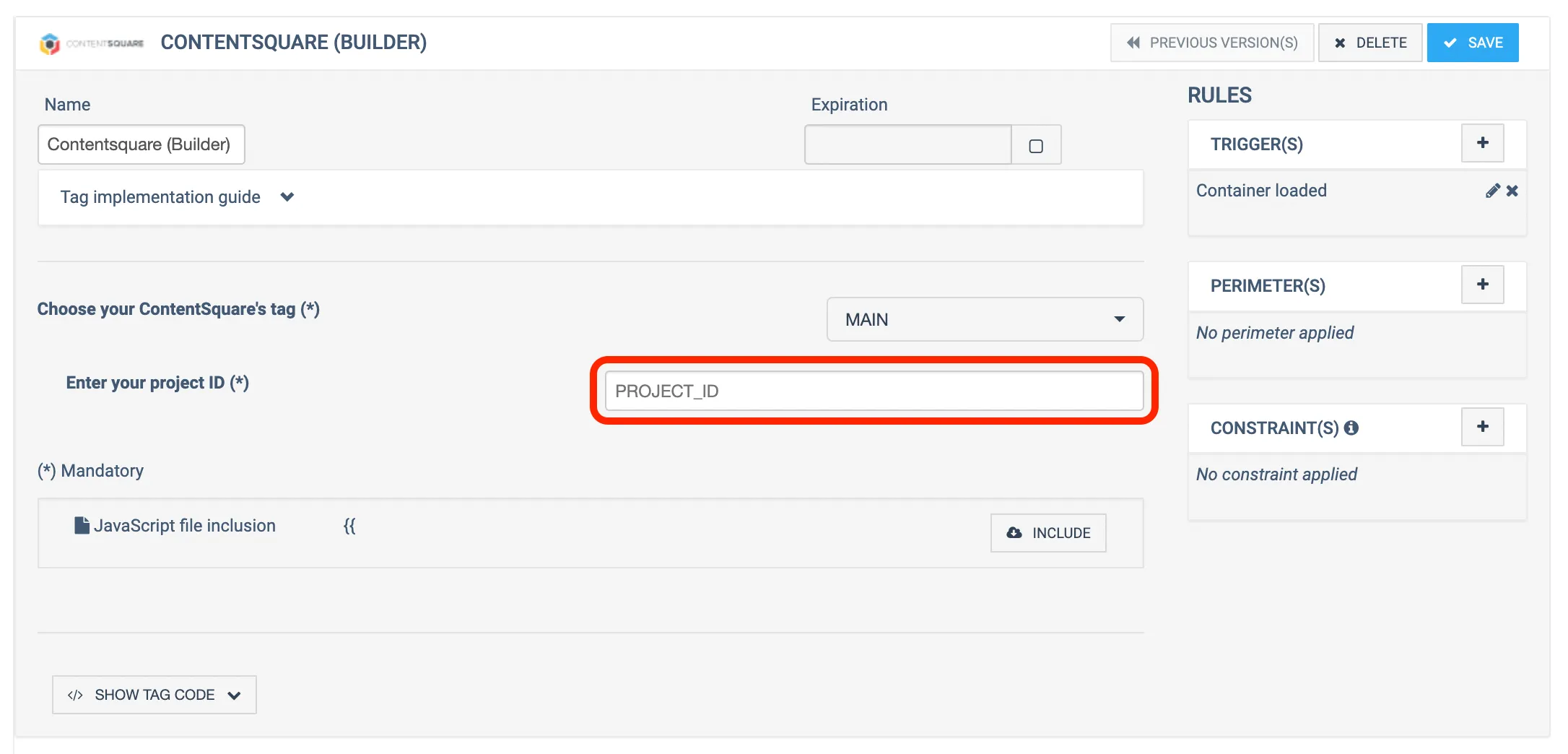Save the tag configuration

pos(1472,43)
